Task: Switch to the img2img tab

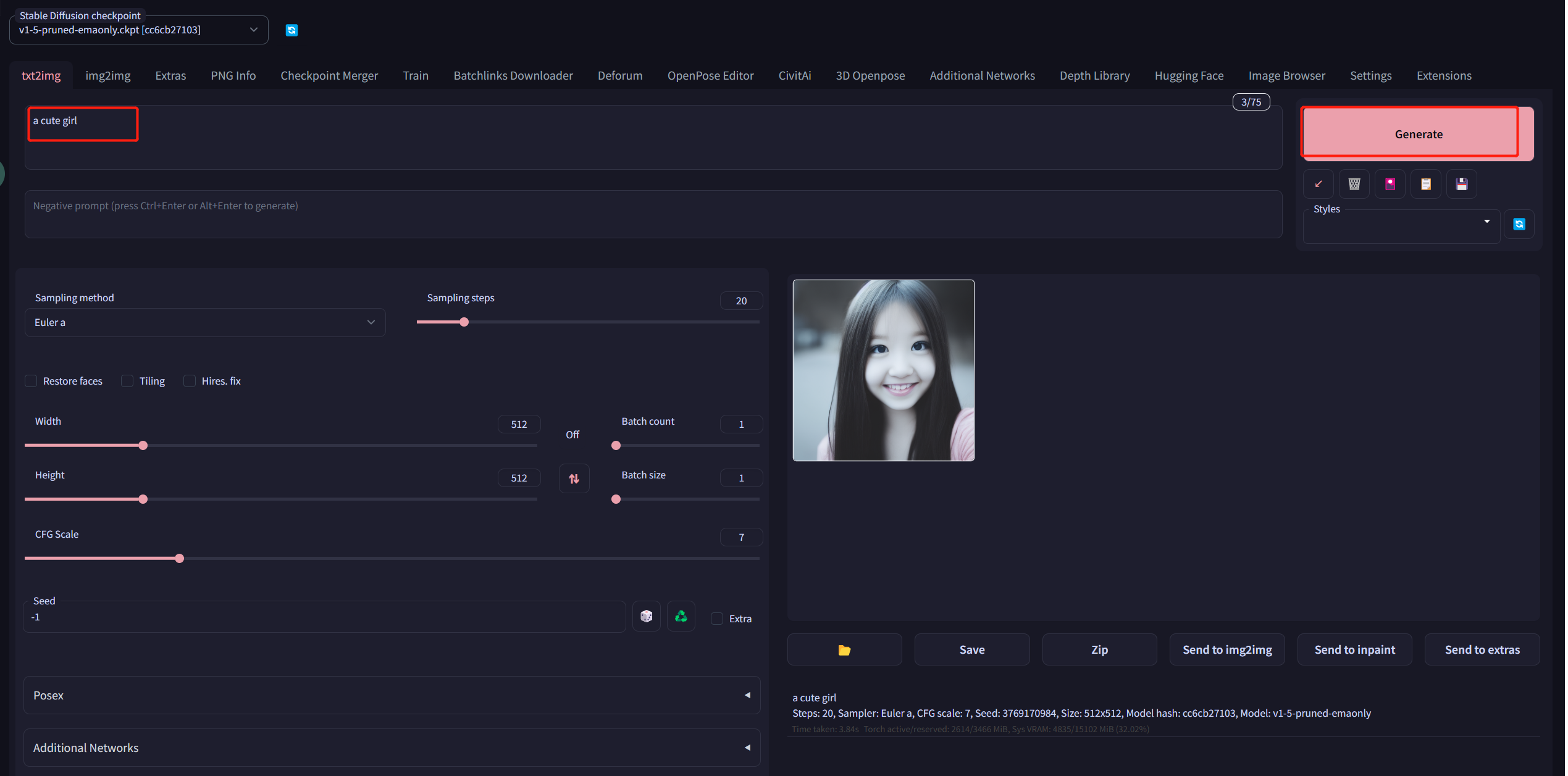Action: click(x=108, y=75)
